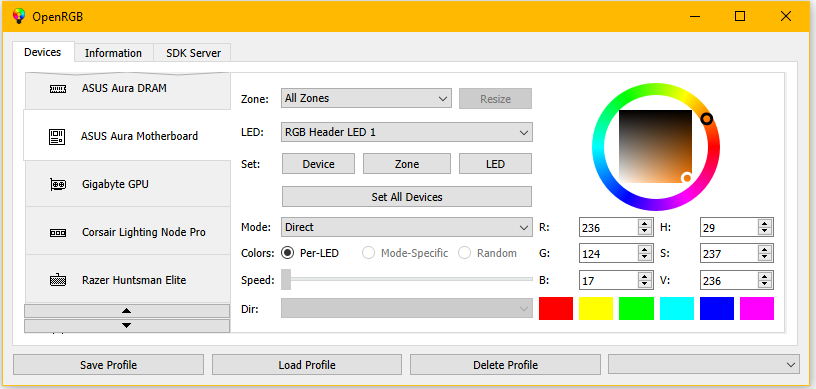816x389 pixels.
Task: Select the Random colors radio button
Action: click(464, 253)
